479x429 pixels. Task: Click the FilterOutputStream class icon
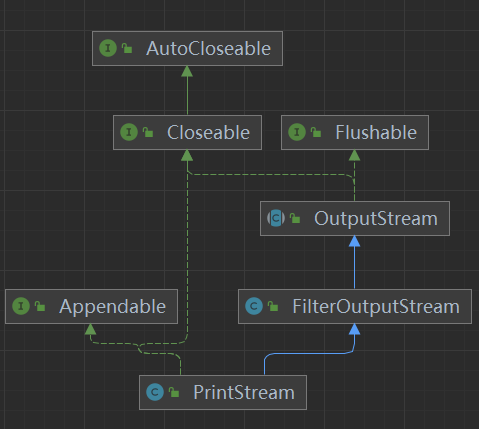pos(254,306)
